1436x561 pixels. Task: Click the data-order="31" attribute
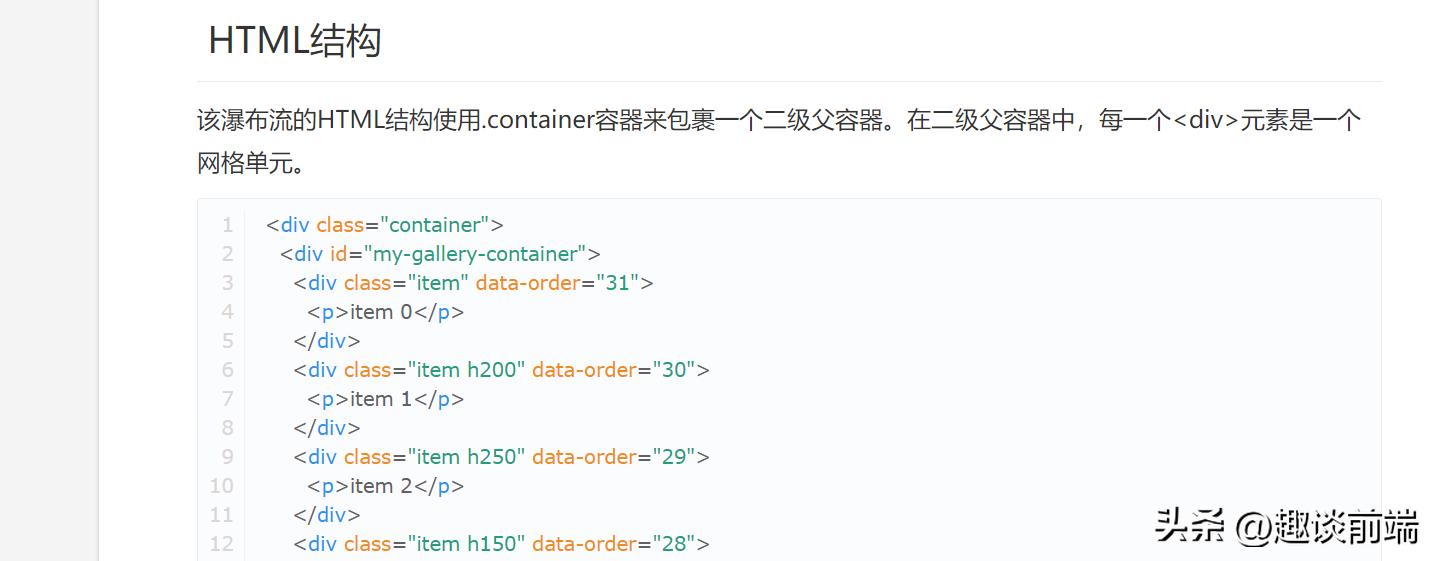point(558,283)
